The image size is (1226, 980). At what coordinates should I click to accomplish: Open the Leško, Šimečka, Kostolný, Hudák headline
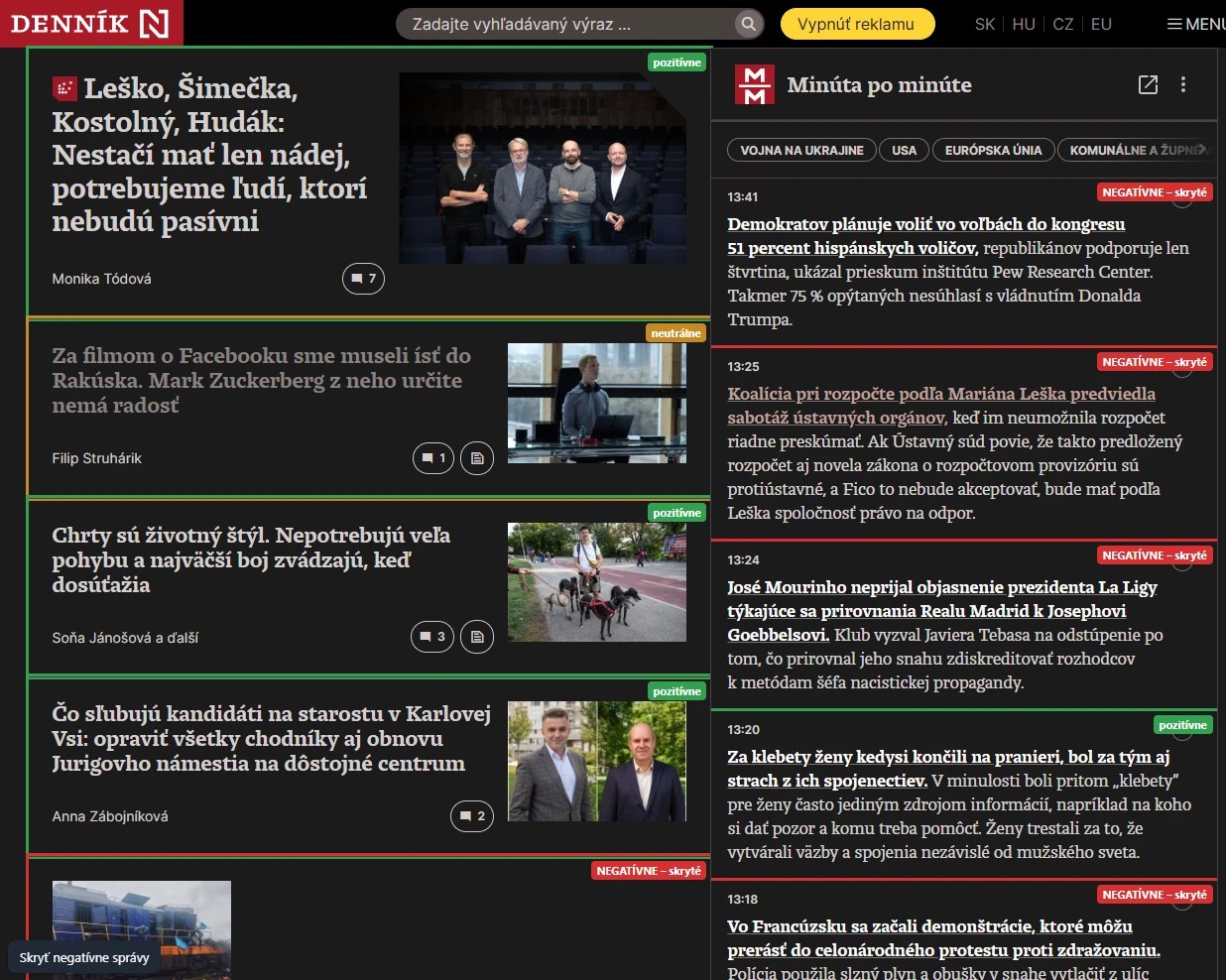209,155
